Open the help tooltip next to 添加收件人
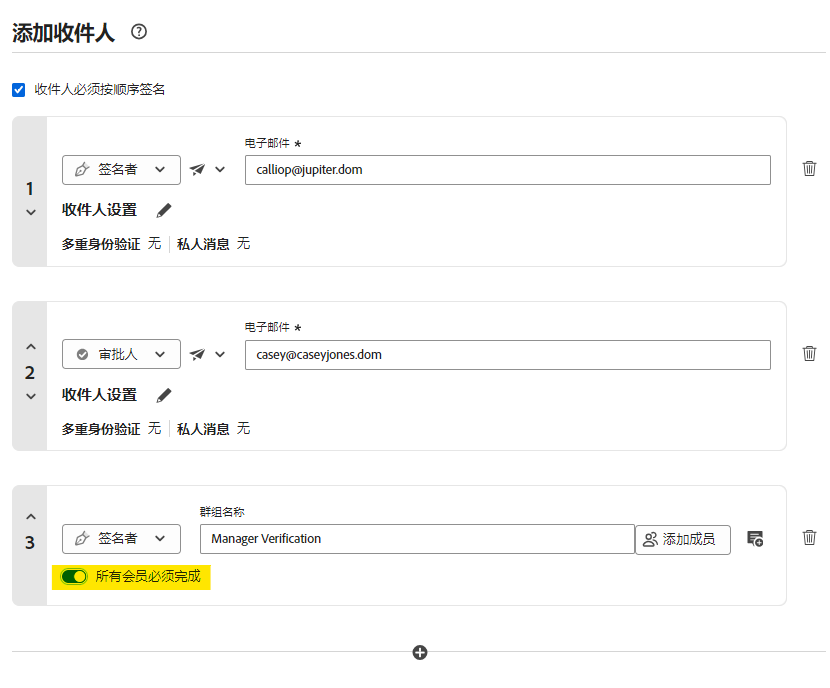Image resolution: width=830 pixels, height=688 pixels. pyautogui.click(x=138, y=31)
